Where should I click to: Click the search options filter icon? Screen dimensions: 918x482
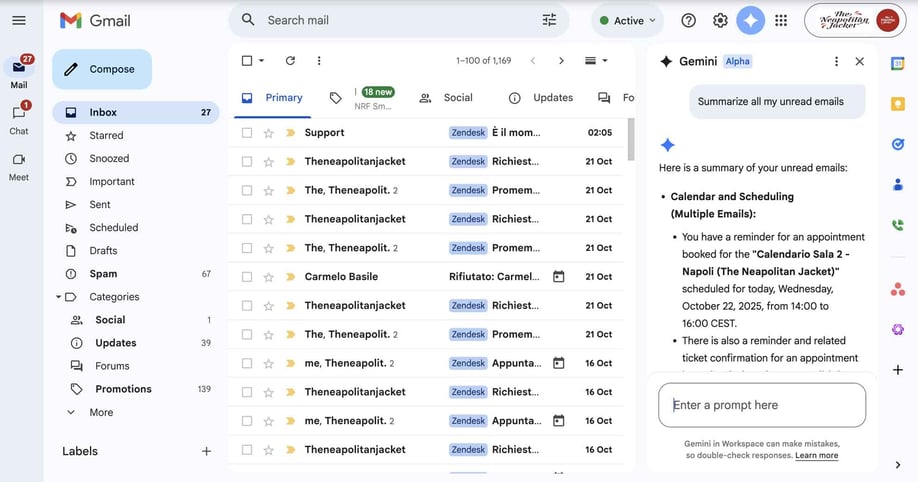(x=549, y=20)
